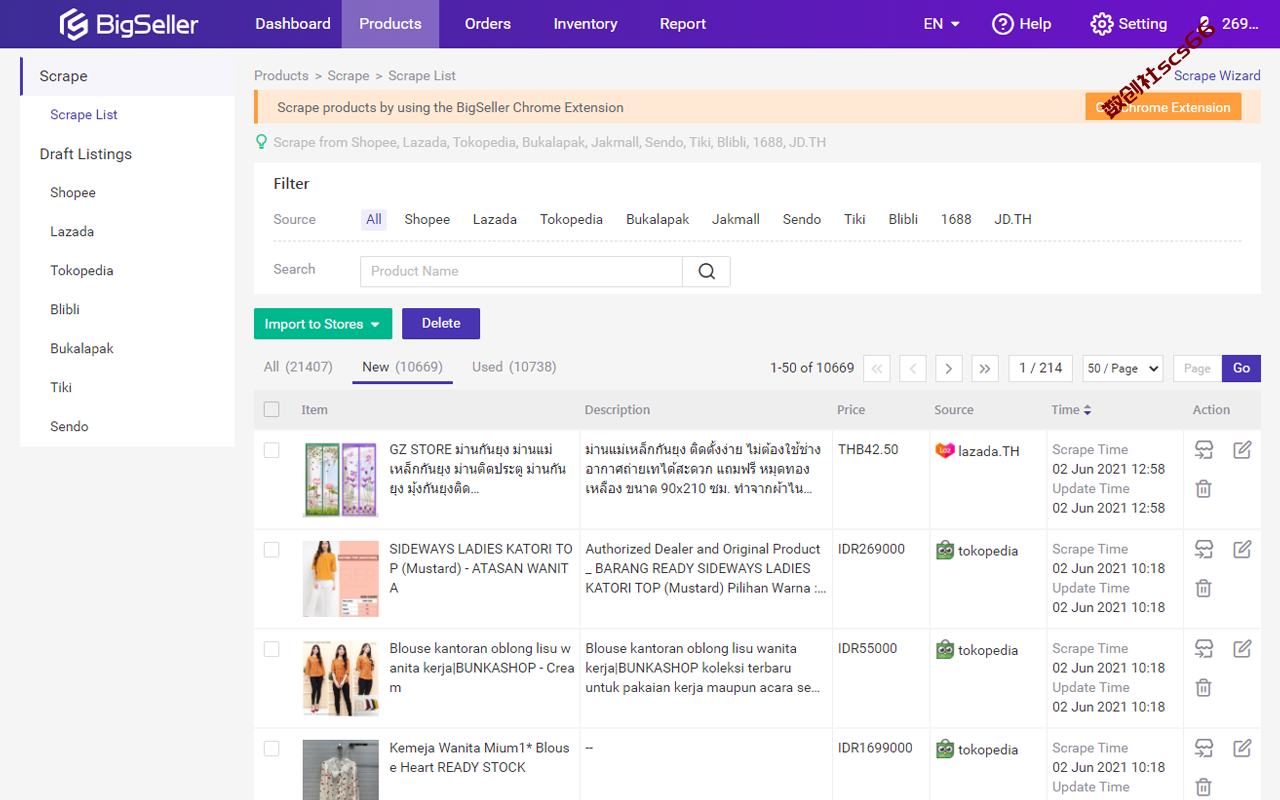The height and width of the screenshot is (800, 1280).
Task: Click Products in the breadcrumb
Action: [x=281, y=76]
